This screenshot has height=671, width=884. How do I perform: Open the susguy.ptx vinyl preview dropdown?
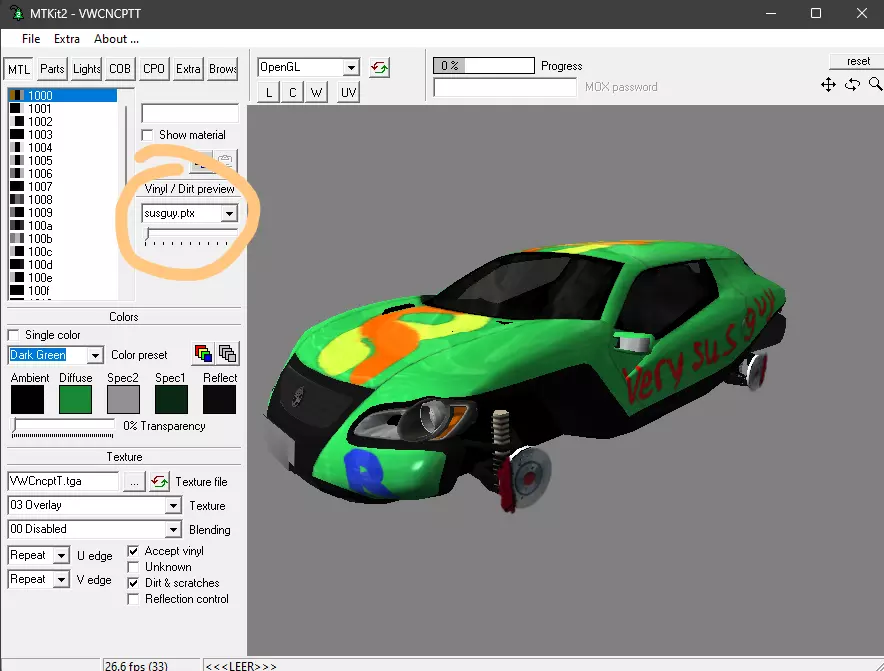point(229,213)
